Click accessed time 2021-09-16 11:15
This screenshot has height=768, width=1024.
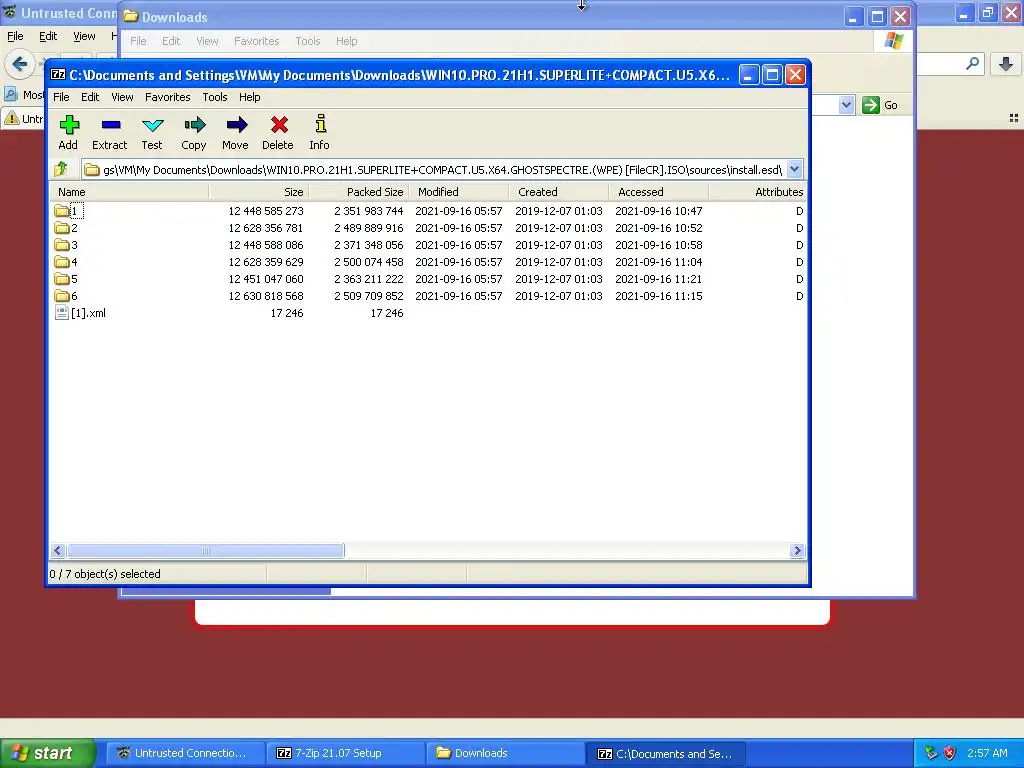pos(658,296)
